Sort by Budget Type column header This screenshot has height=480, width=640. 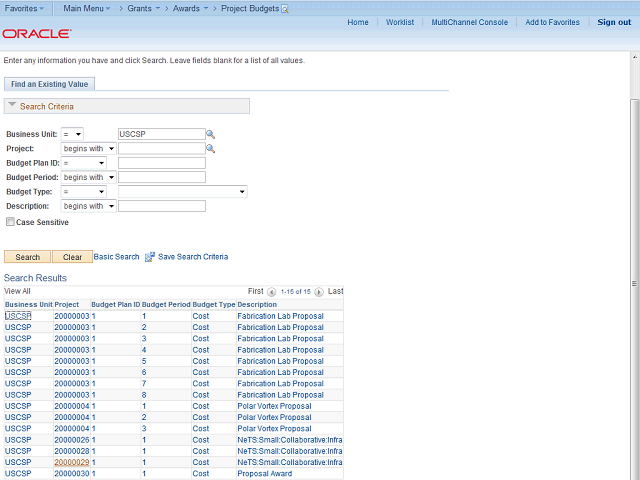pos(214,304)
